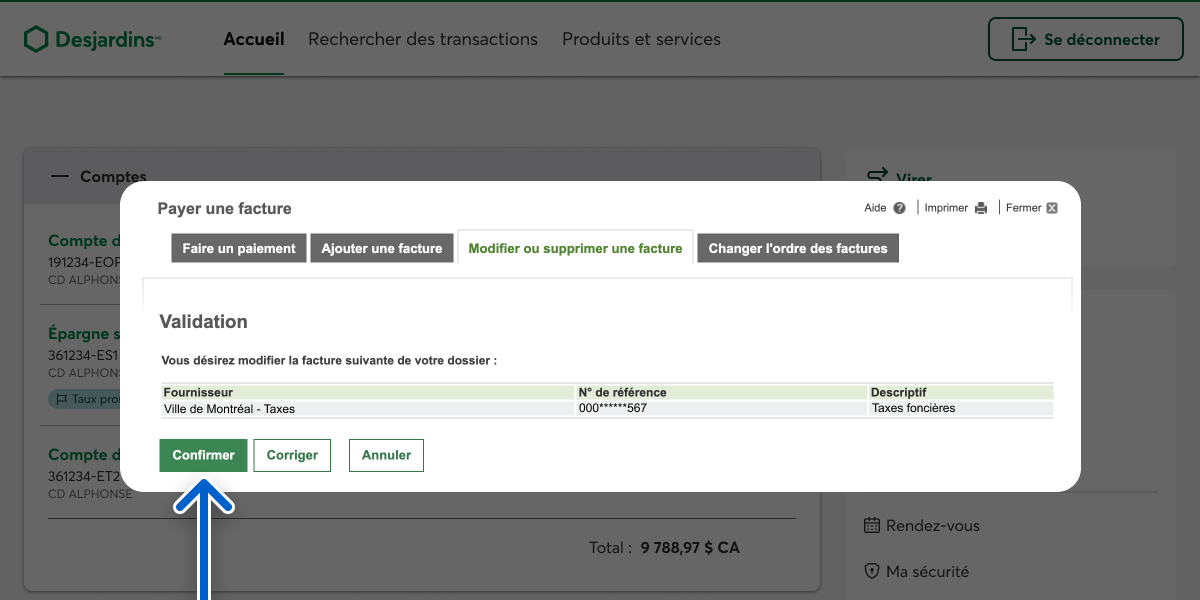Cancel with the Annuler button
Viewport: 1200px width, 600px height.
tap(386, 455)
